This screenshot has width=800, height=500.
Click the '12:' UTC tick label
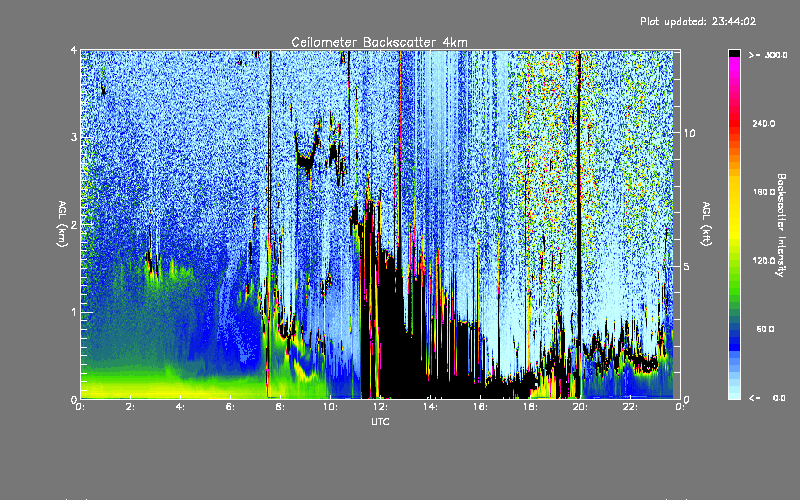(x=380, y=407)
